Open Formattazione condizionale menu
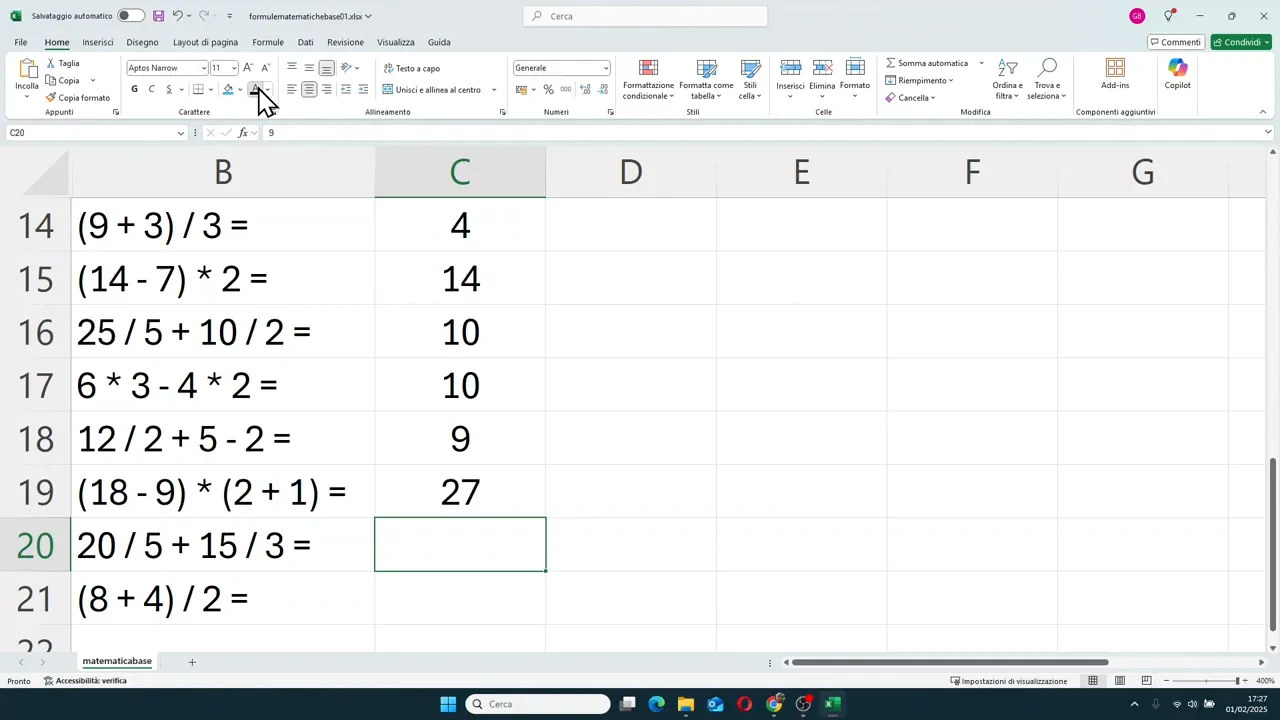 648,79
